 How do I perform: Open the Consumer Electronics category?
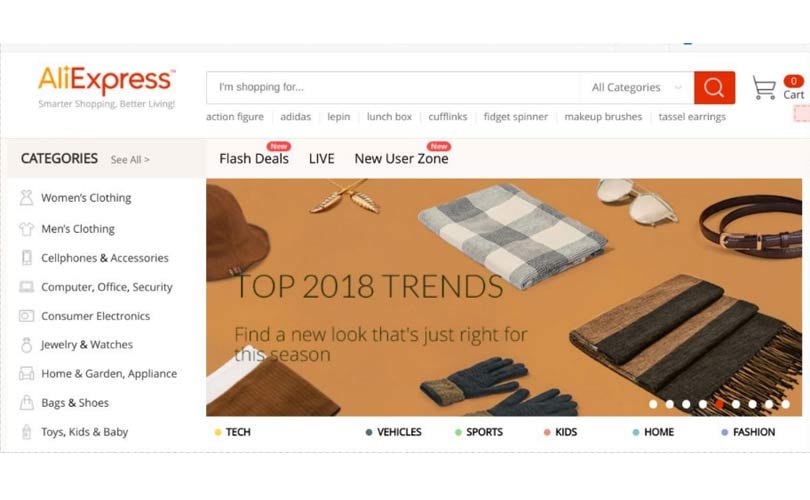[96, 316]
